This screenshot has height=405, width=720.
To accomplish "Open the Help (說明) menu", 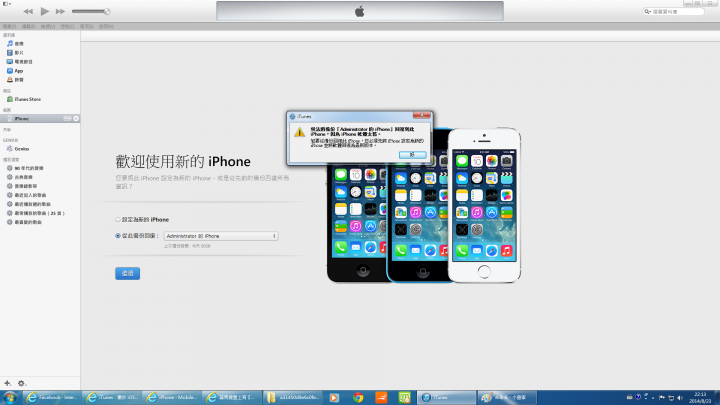I will click(x=106, y=27).
